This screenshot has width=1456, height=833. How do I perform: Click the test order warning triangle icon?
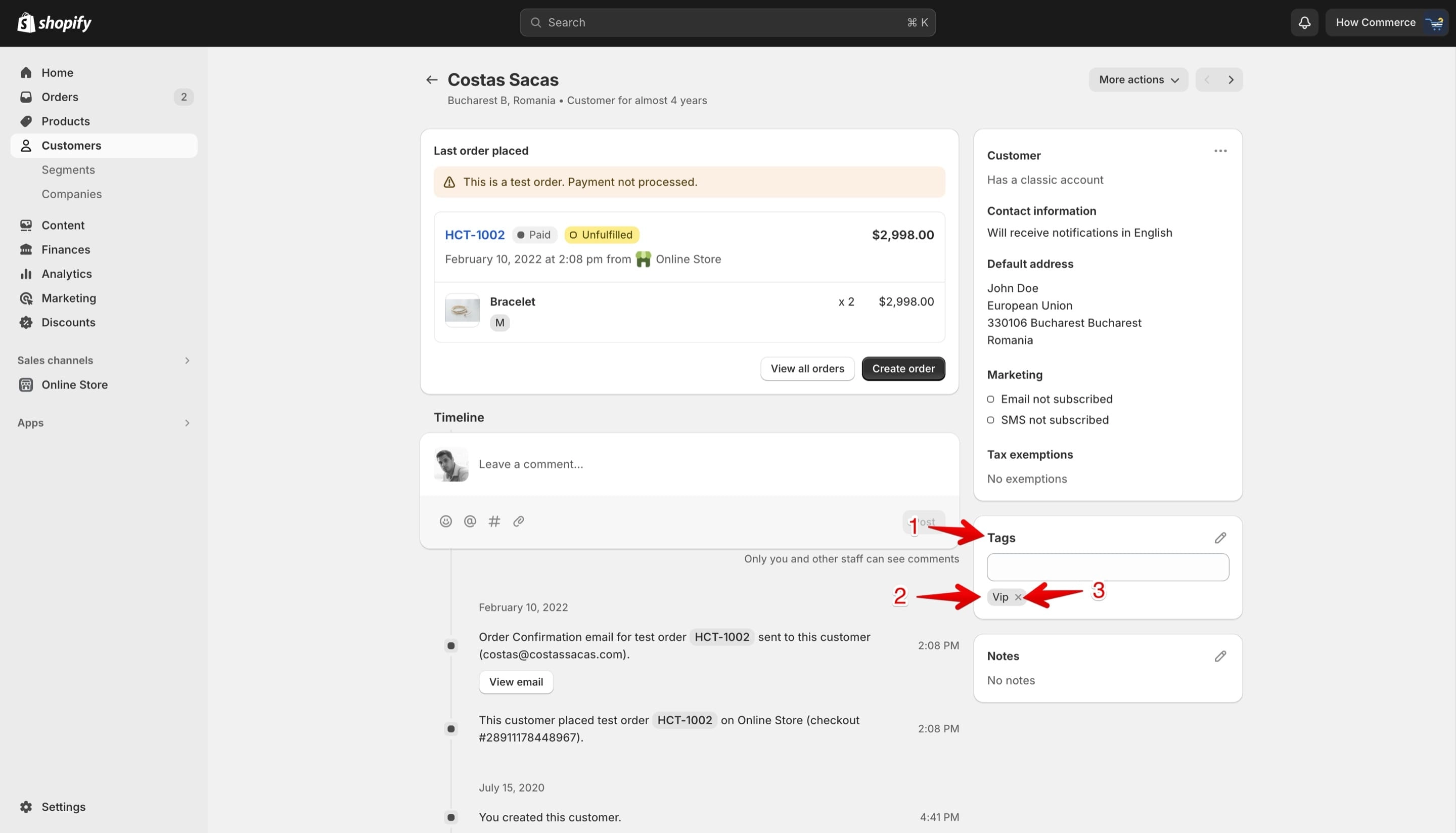(449, 182)
